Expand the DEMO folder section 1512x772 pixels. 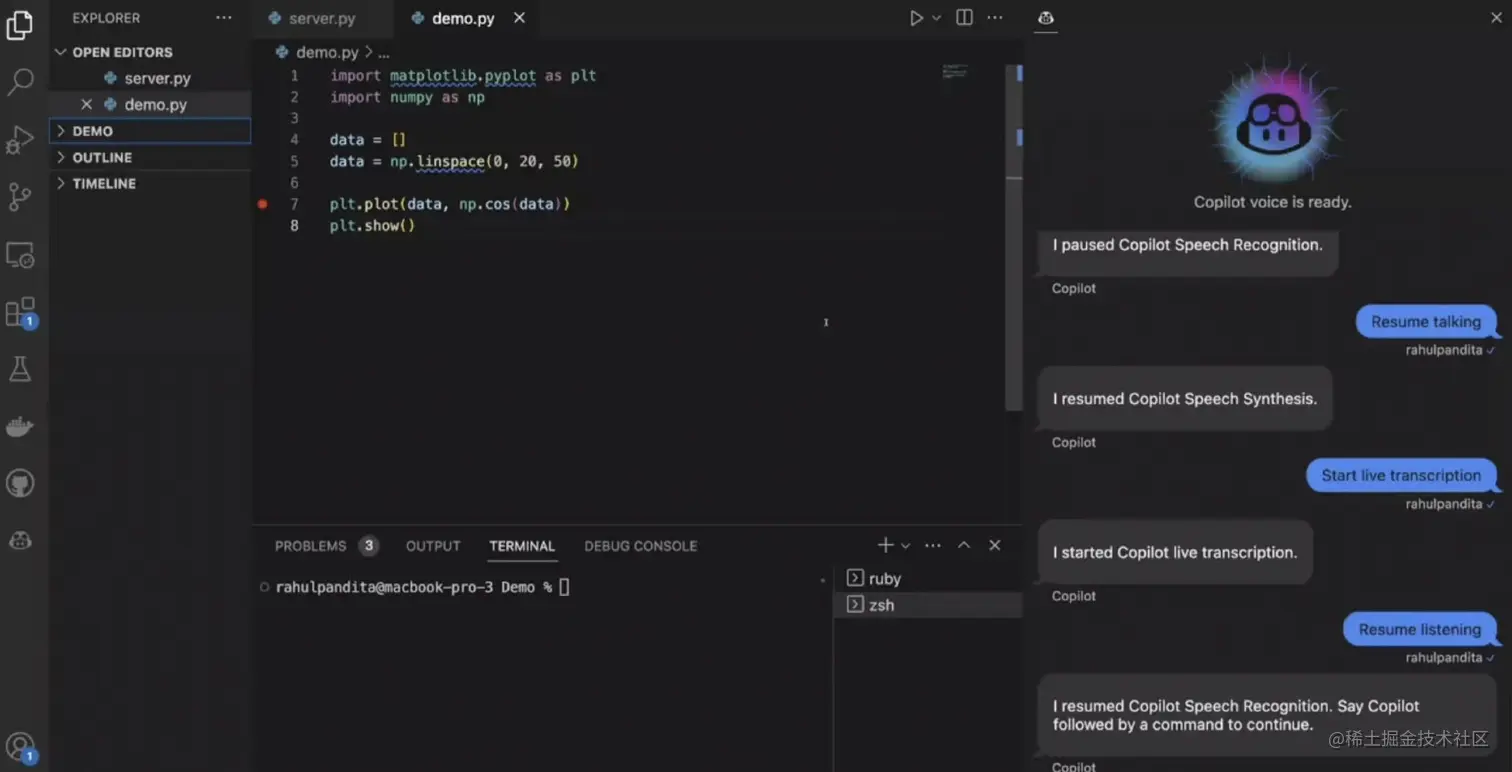click(150, 131)
